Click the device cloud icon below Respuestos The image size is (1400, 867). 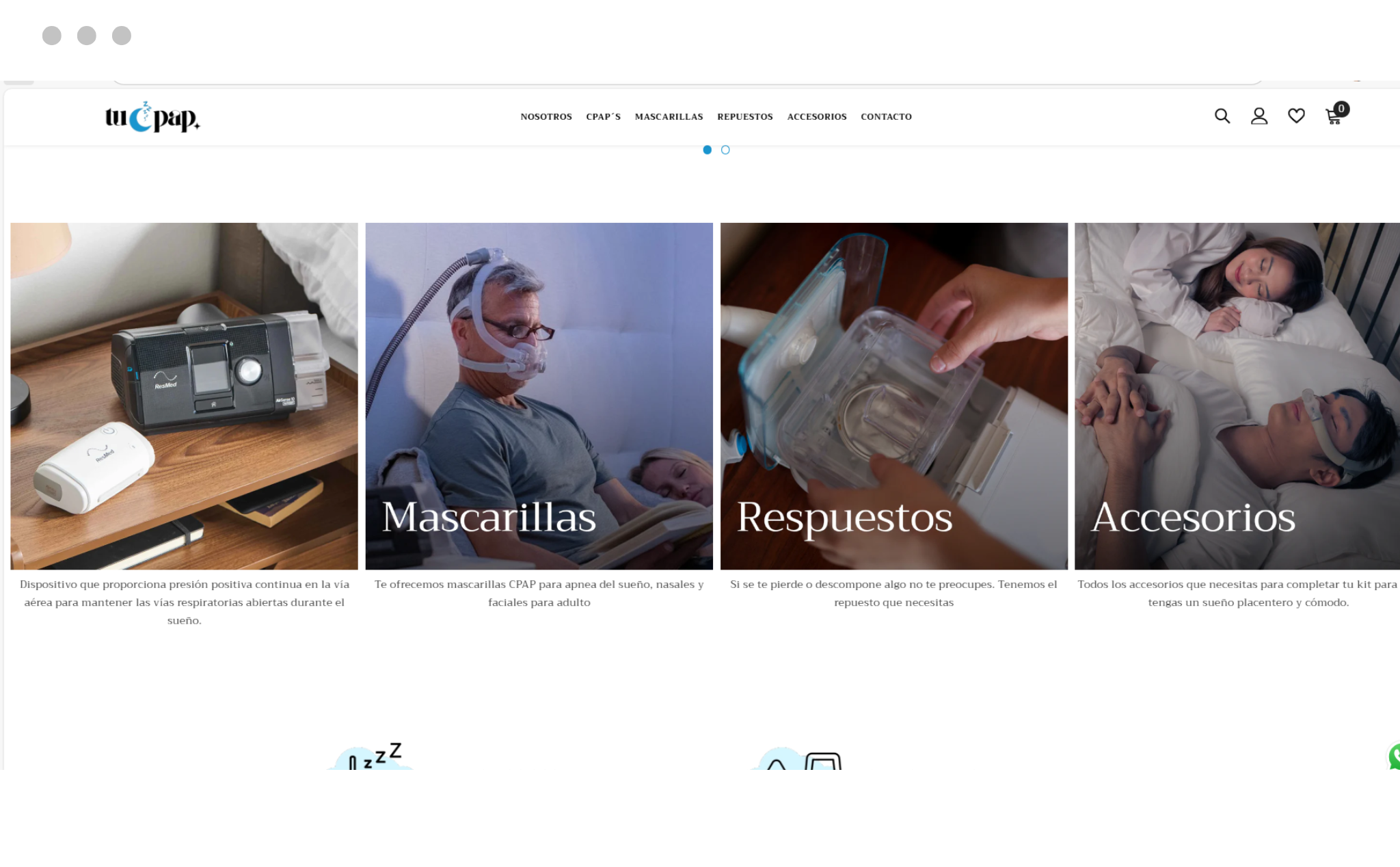[796, 758]
